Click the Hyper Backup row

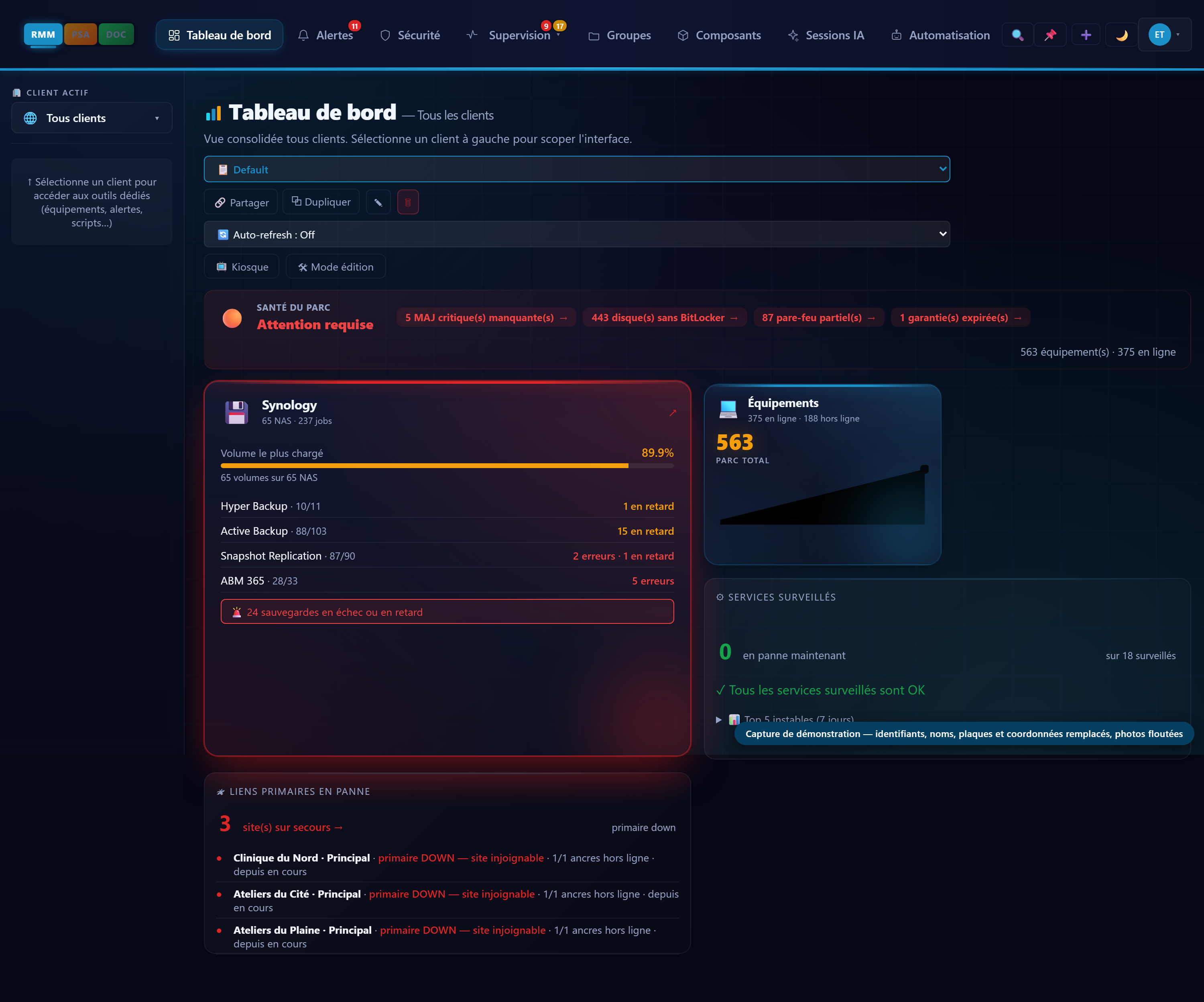tap(447, 506)
